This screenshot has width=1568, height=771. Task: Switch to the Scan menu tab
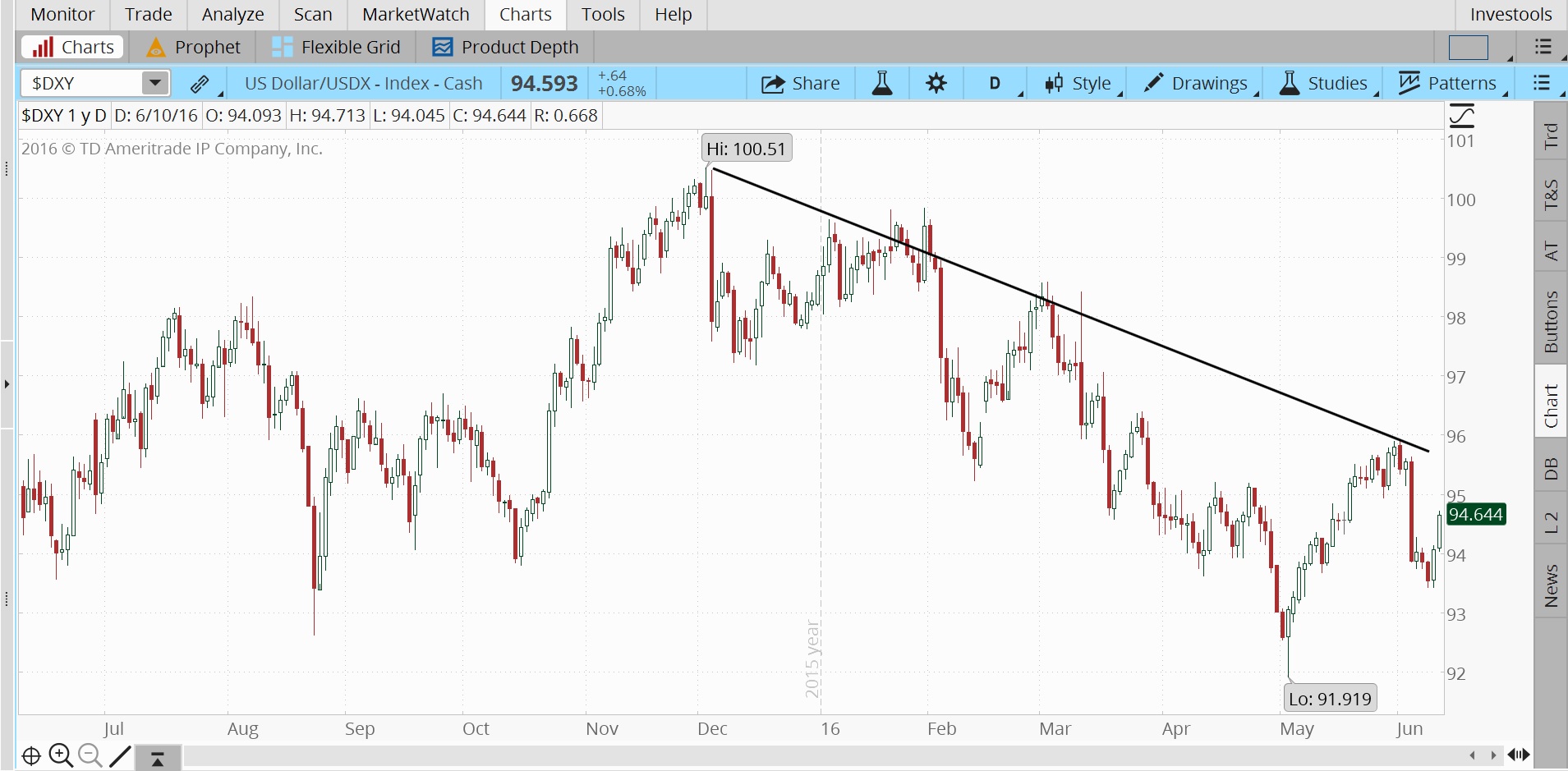point(312,14)
